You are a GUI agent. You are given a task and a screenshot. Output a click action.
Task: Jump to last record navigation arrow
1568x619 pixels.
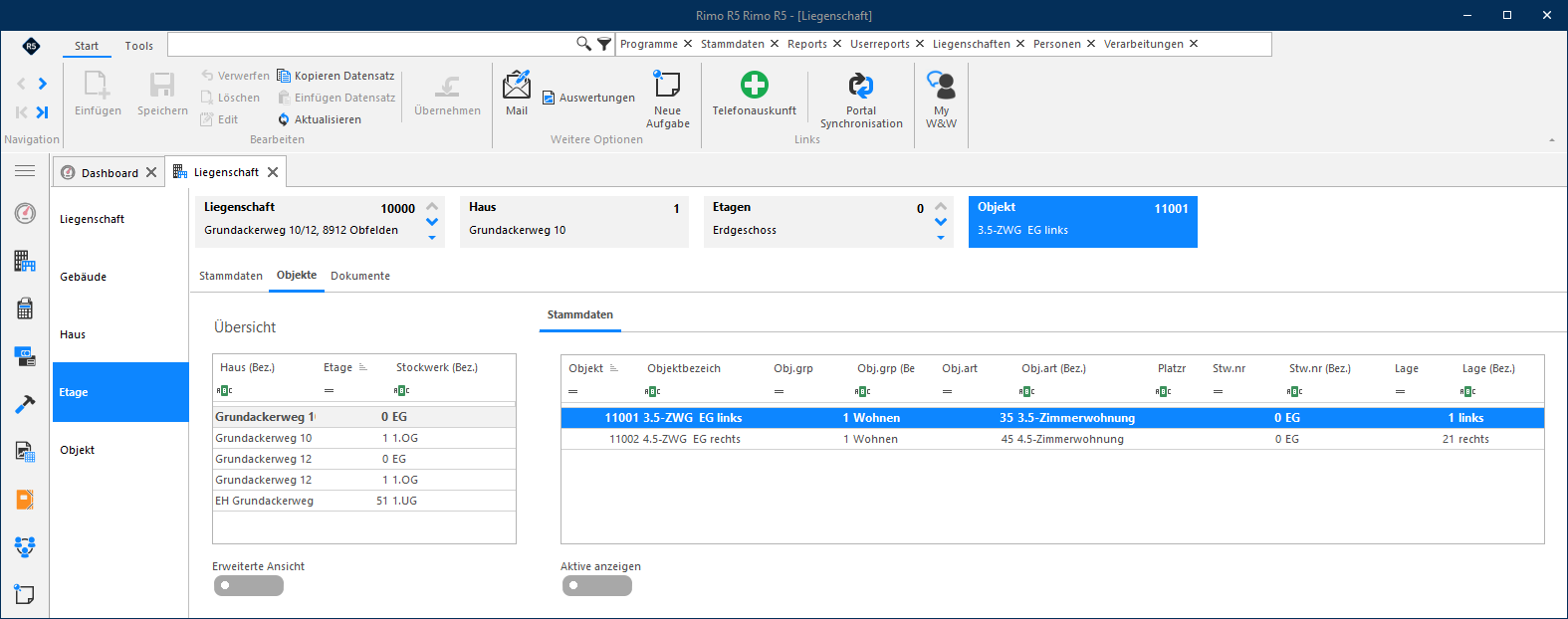click(x=43, y=112)
